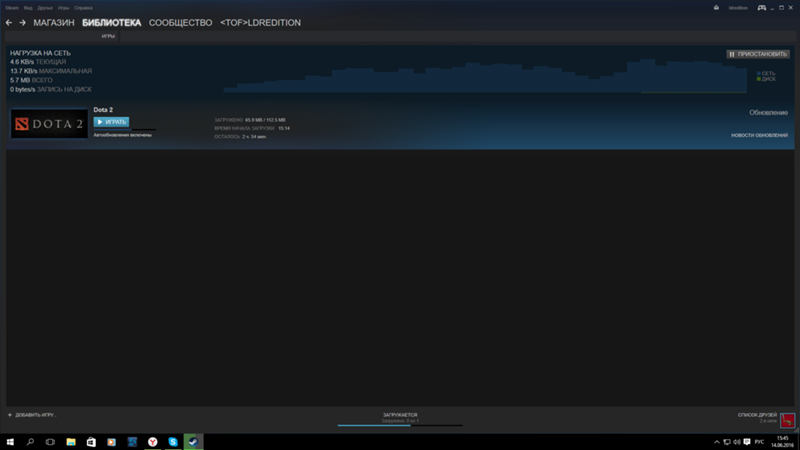Image resolution: width=800 pixels, height=450 pixels.
Task: Open the taskbar clock and date
Action: click(x=782, y=442)
